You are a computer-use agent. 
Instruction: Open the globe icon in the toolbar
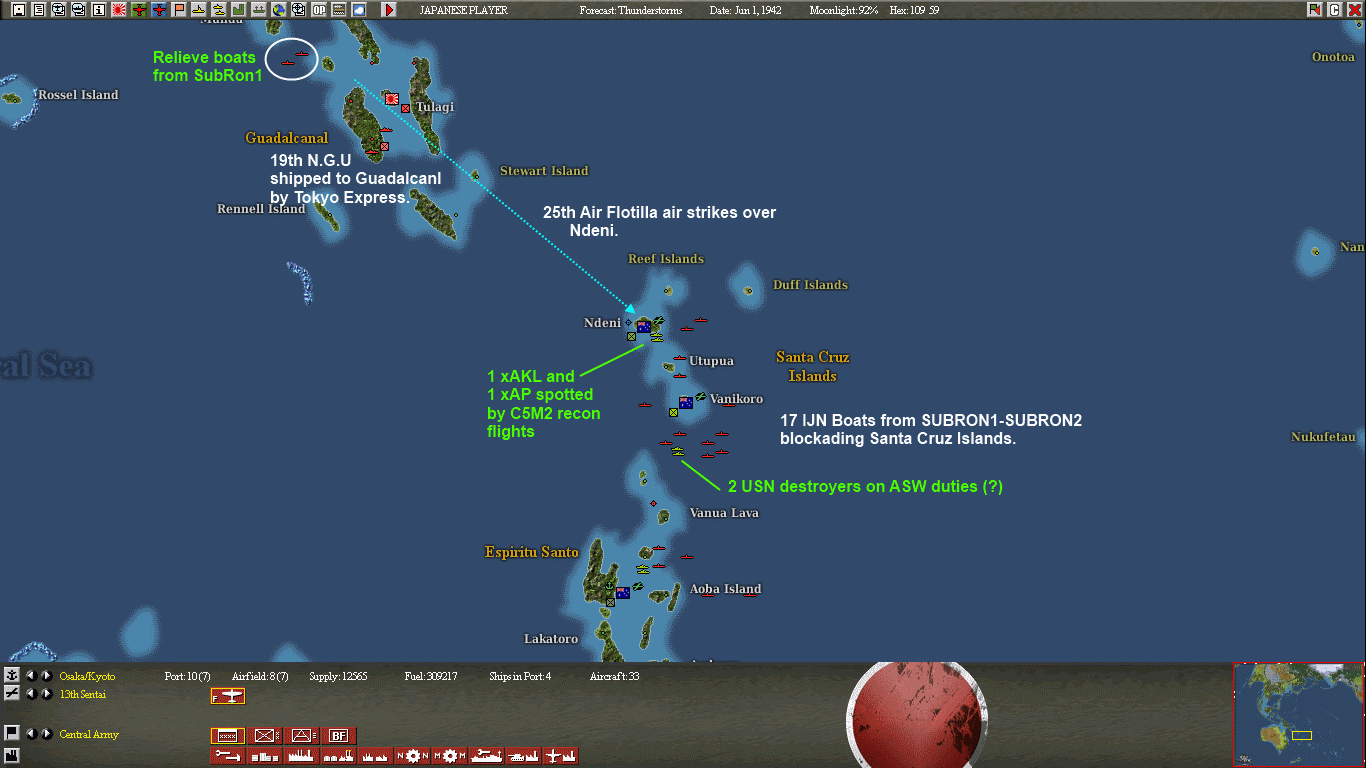278,10
